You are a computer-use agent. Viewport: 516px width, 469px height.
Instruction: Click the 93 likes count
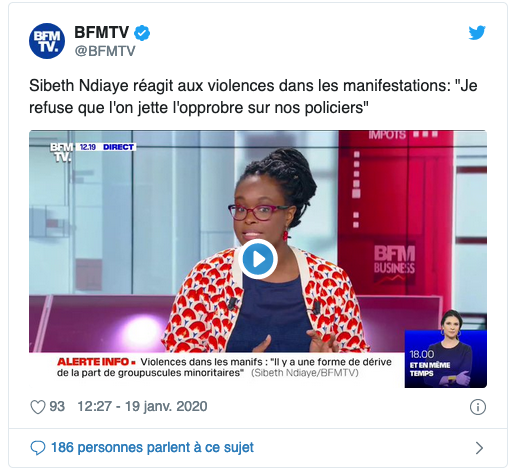(57, 407)
